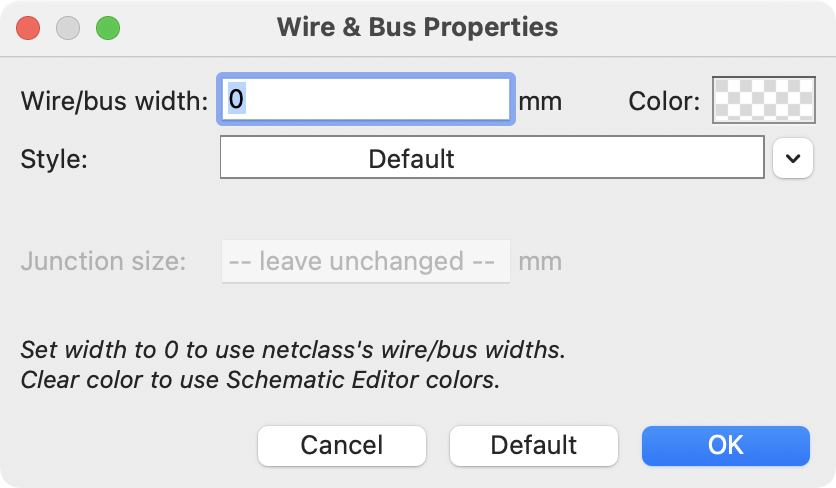Confirm changes with the OK button
836x488 pixels.
pyautogui.click(x=725, y=445)
